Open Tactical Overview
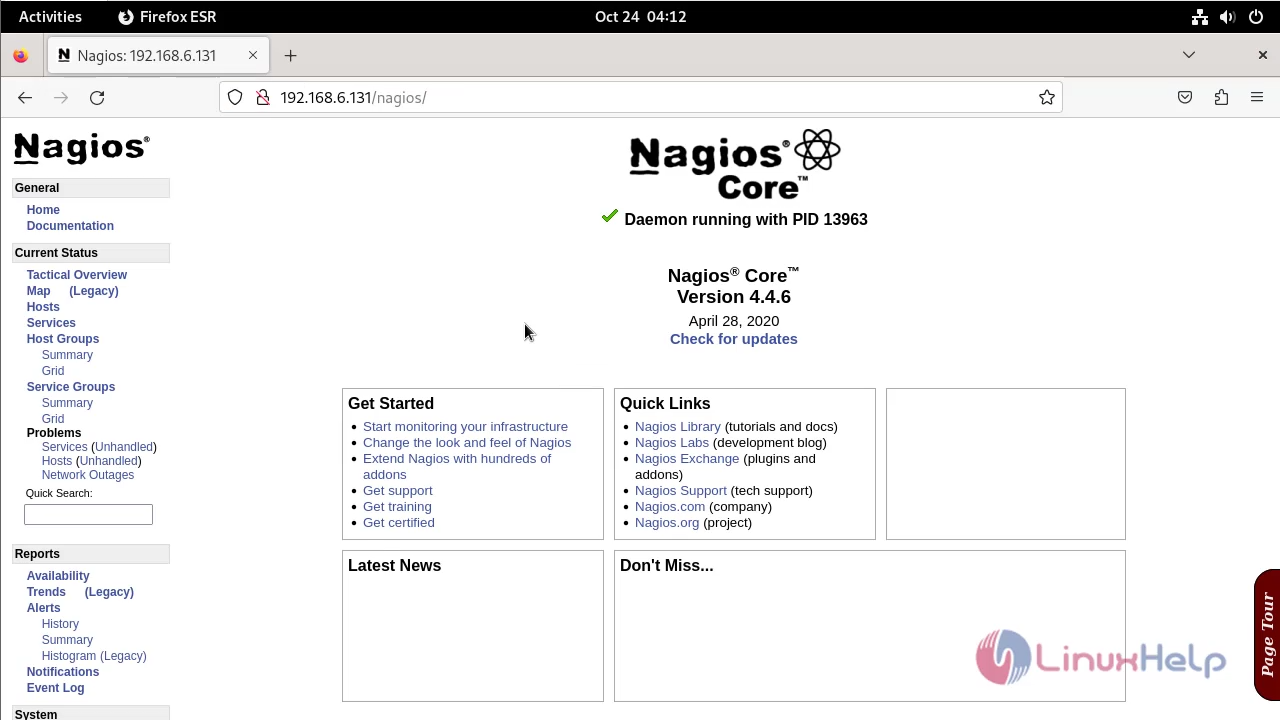 coord(76,275)
